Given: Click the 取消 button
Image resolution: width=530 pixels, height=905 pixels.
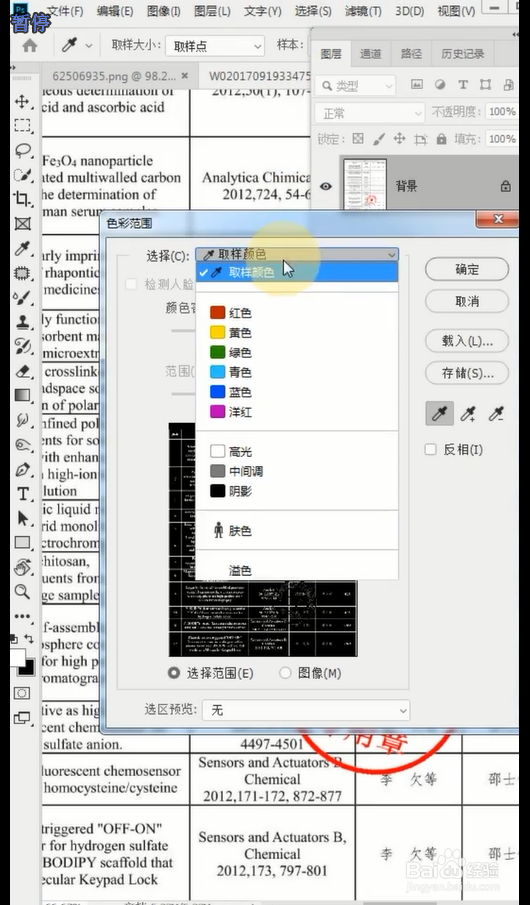Looking at the screenshot, I should (x=467, y=301).
